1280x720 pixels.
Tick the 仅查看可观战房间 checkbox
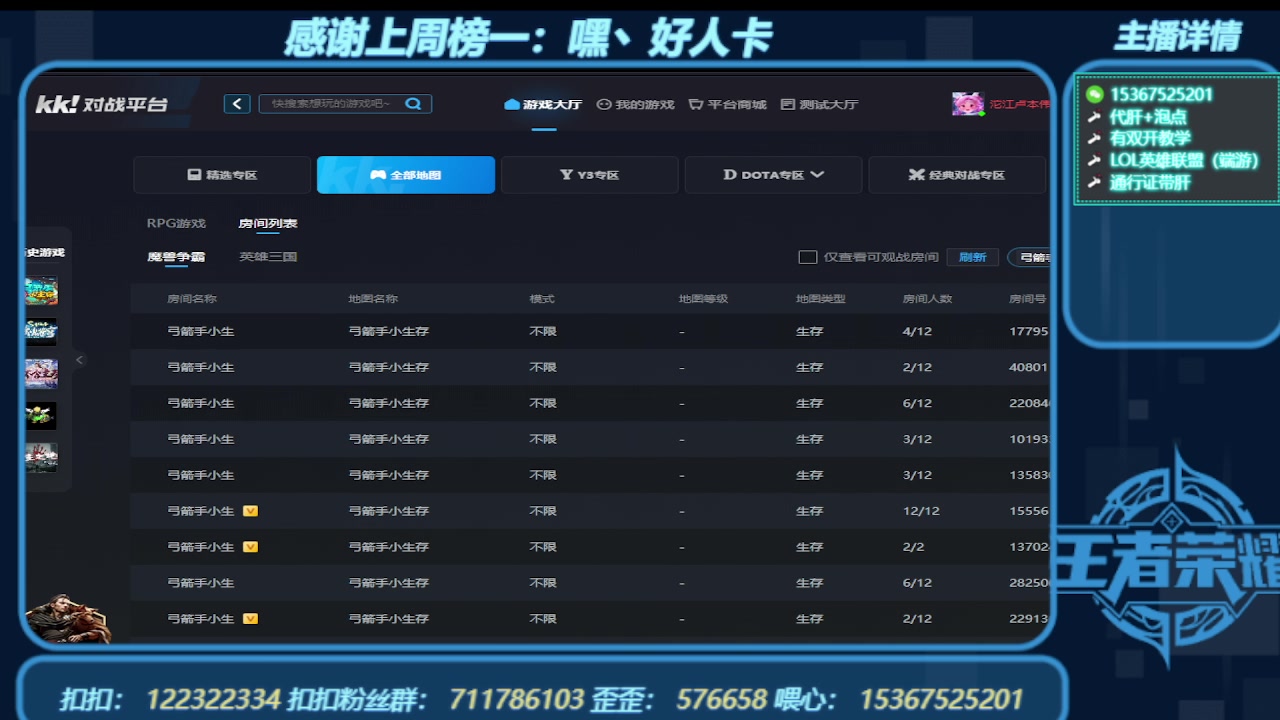808,257
